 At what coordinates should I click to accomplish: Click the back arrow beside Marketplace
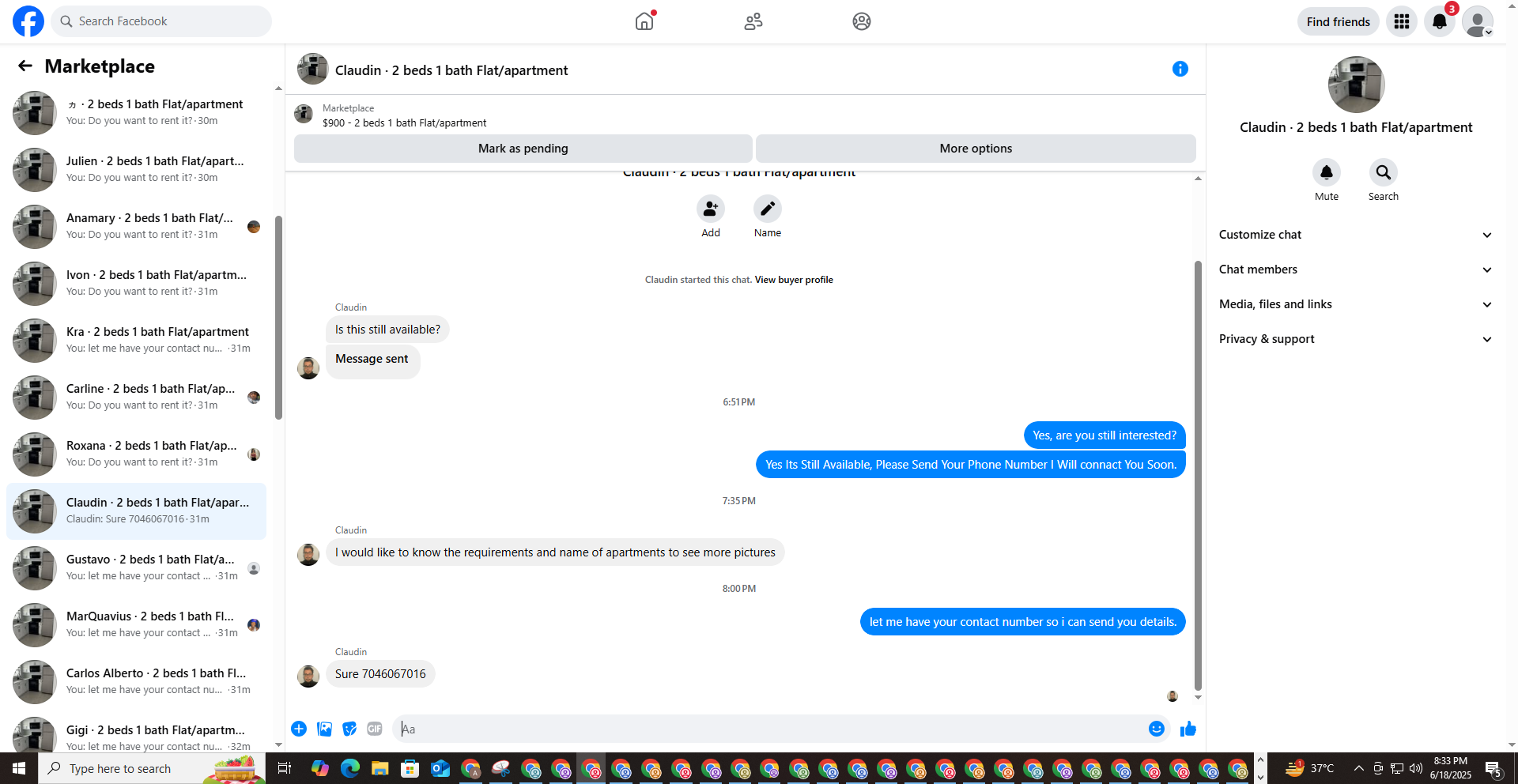25,66
